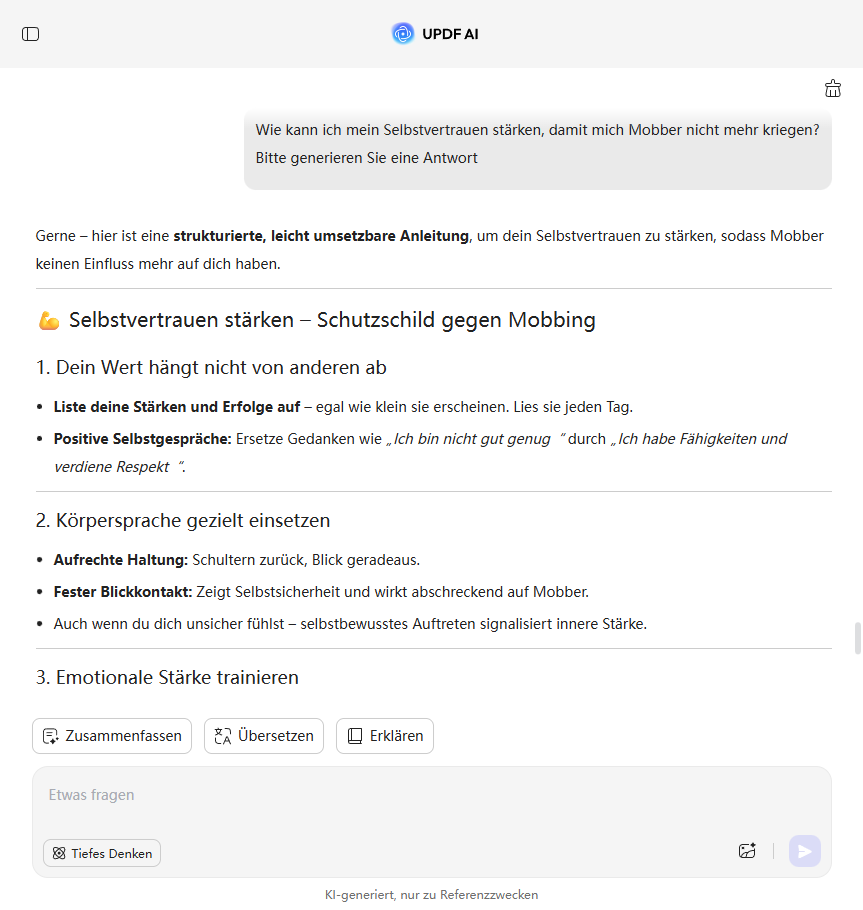Screen dimensions: 863x910
Task: Focus the "Etwas fragen" input field
Action: pos(400,796)
